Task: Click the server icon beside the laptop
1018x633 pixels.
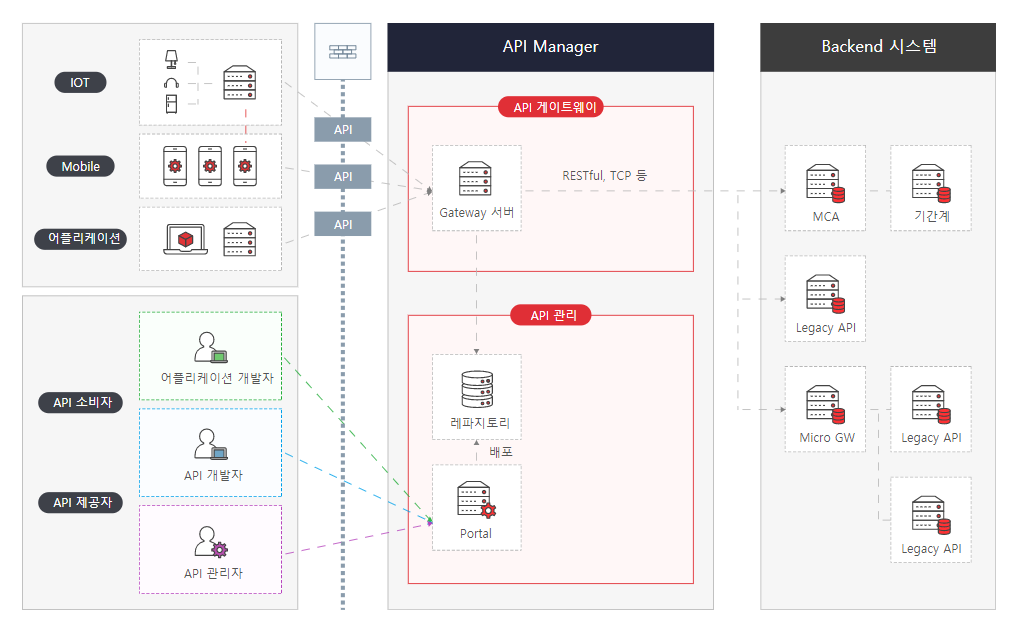Action: click(240, 239)
